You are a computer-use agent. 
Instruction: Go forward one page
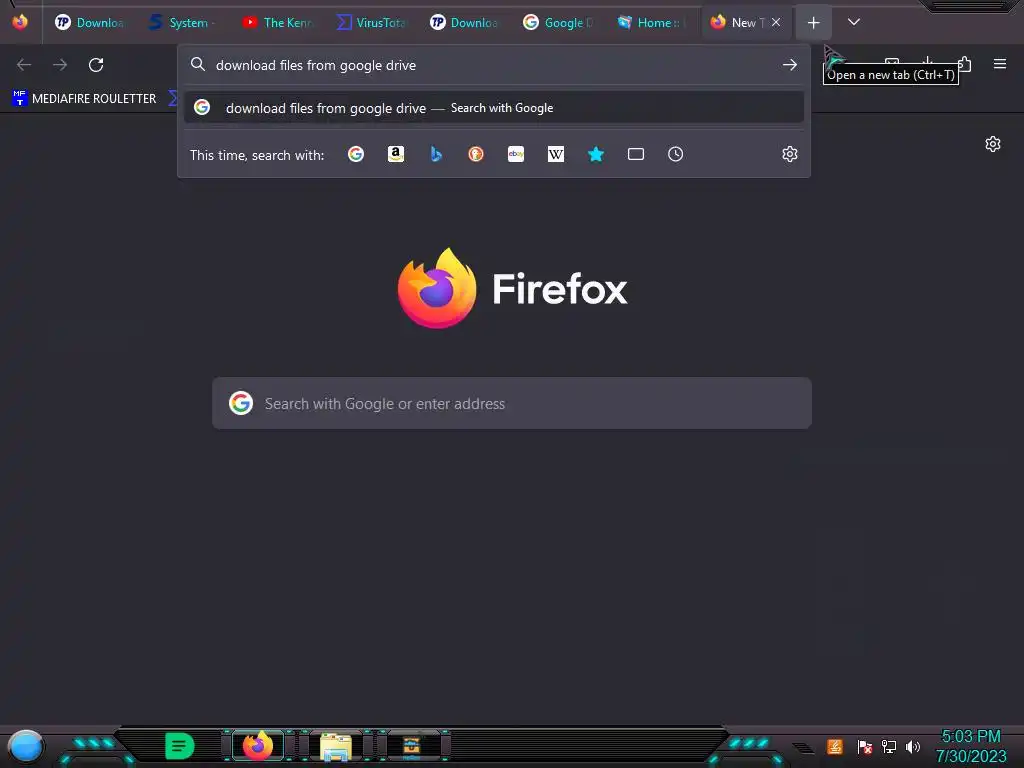click(x=60, y=65)
